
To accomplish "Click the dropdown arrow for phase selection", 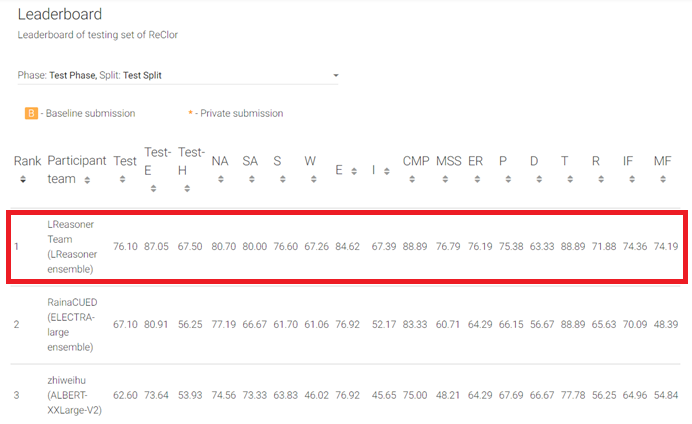I will click(336, 76).
